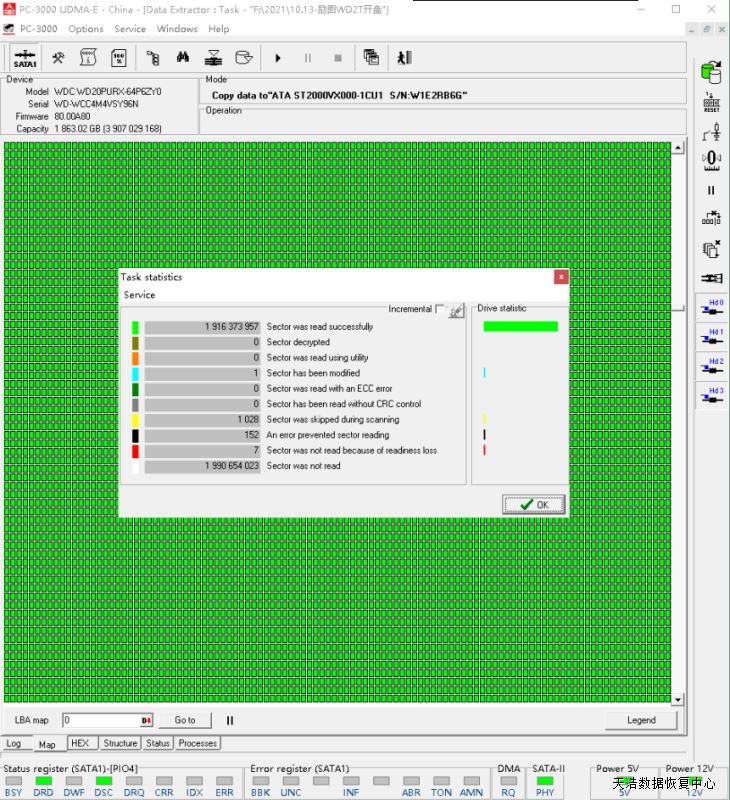The width and height of the screenshot is (730, 800).
Task: Click the 100% test toolbar icon
Action: [x=117, y=58]
